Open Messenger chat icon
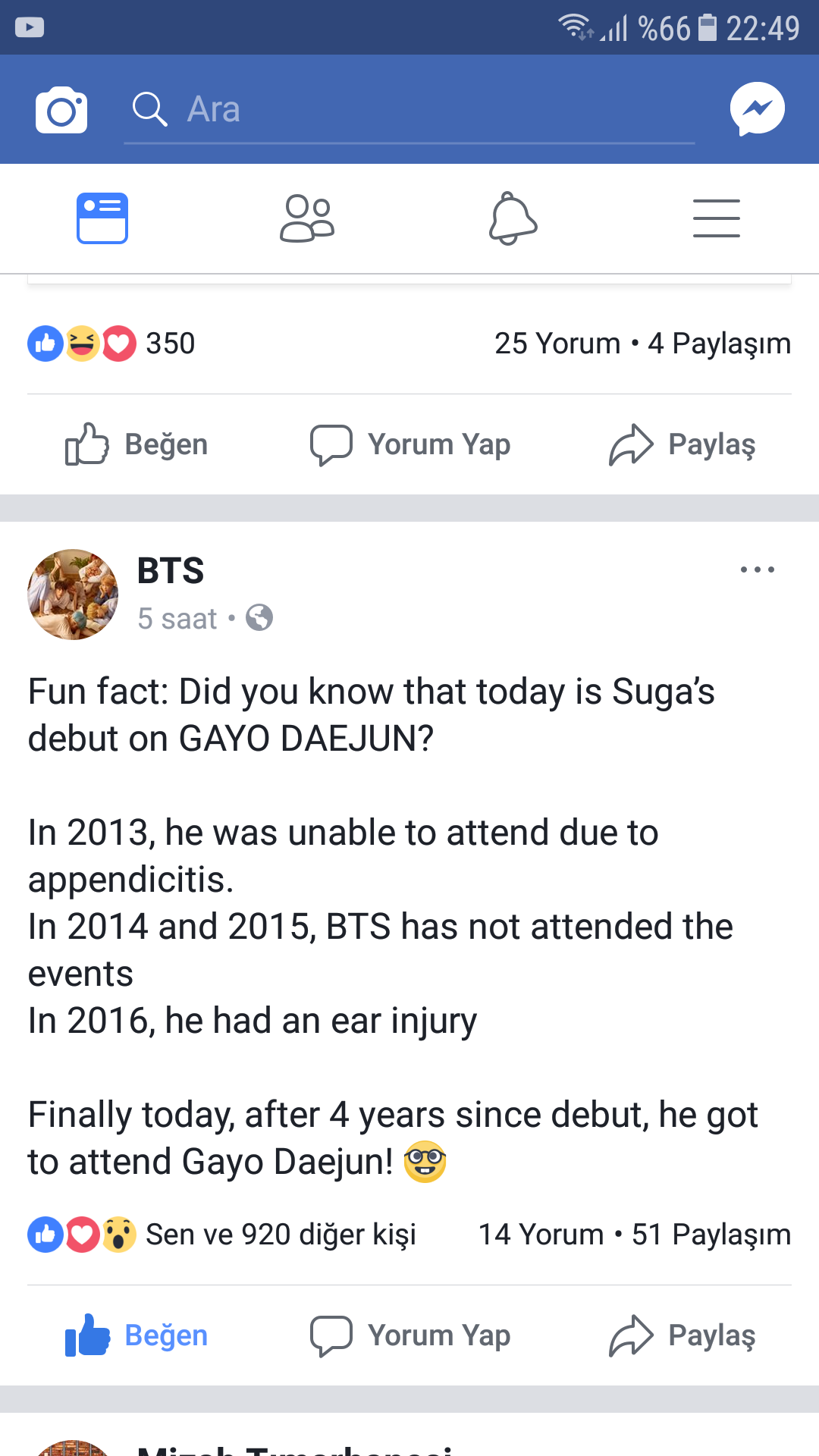 757,109
